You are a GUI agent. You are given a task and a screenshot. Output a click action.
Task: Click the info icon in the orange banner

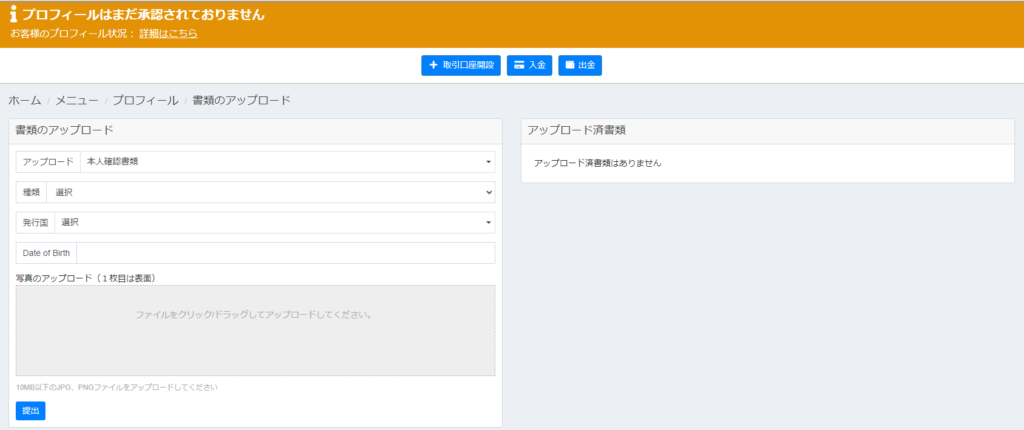pyautogui.click(x=14, y=15)
